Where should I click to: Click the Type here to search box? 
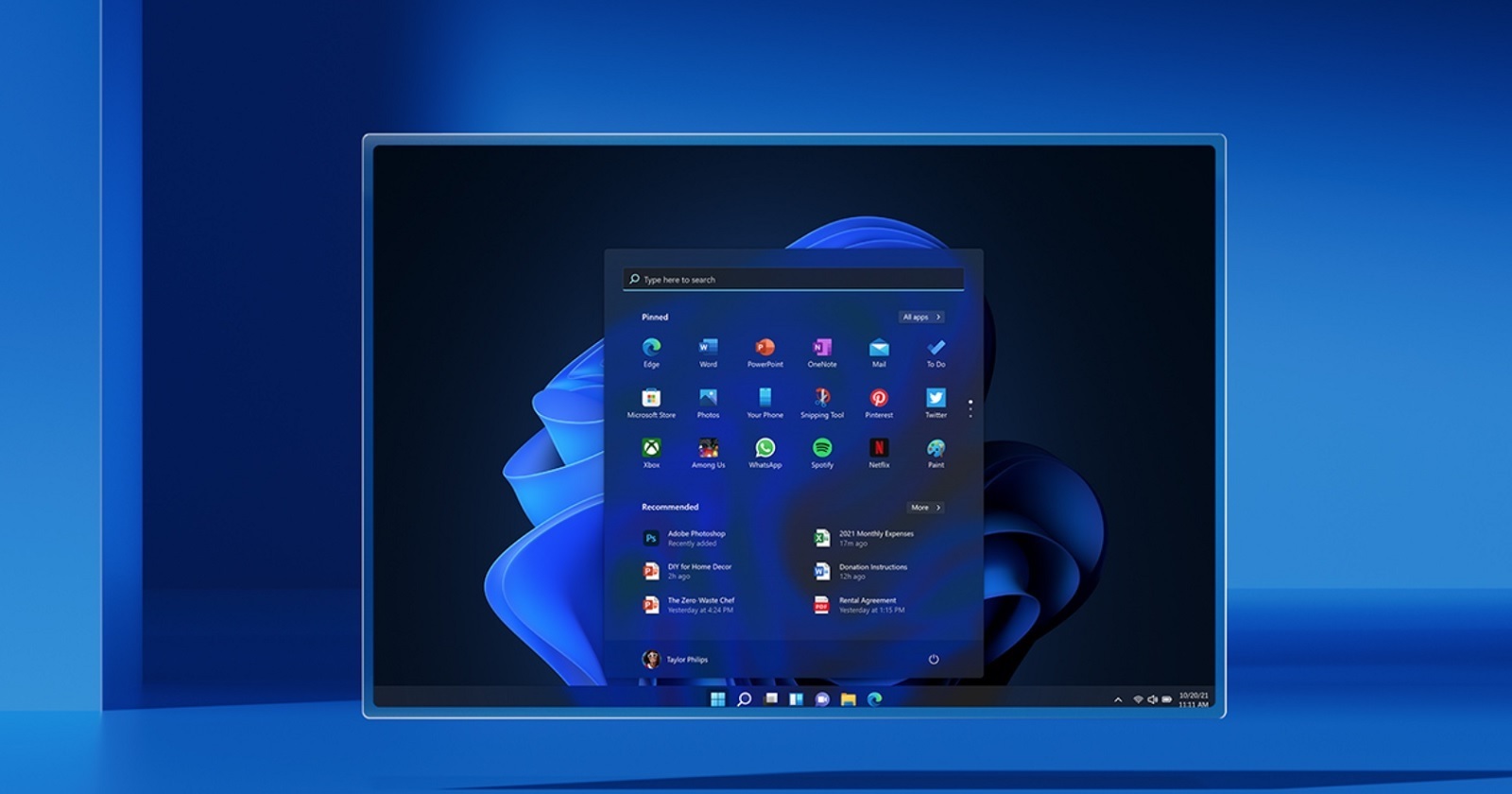click(x=794, y=280)
